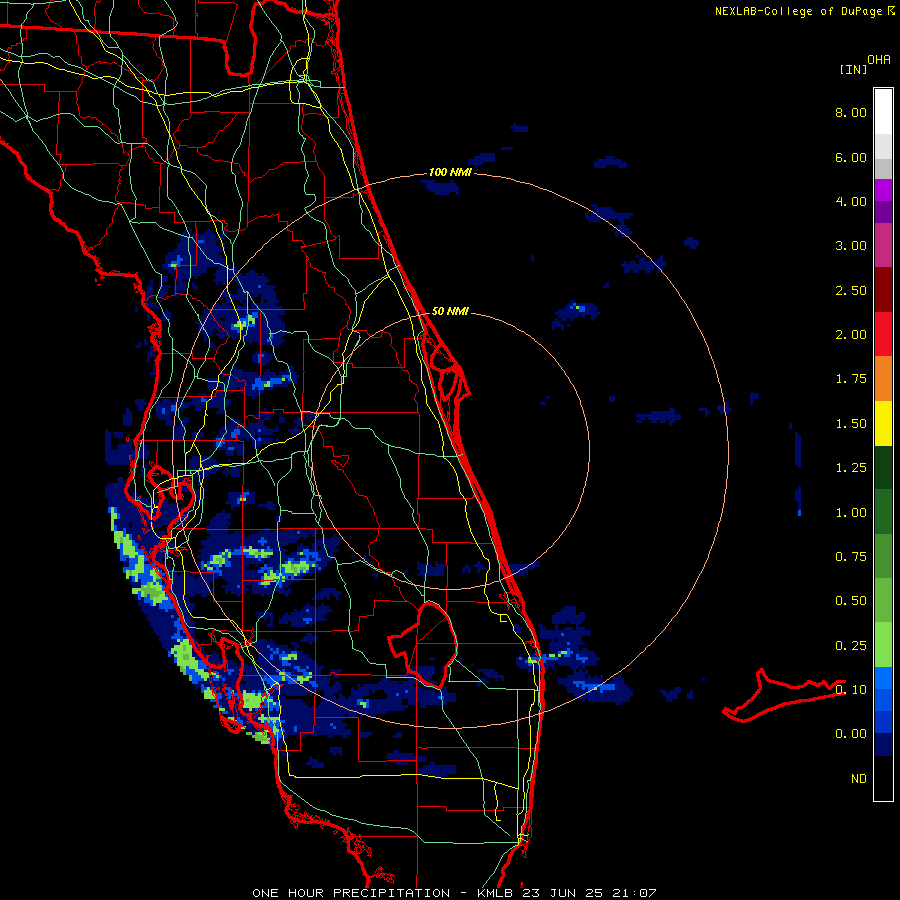This screenshot has width=900, height=900.
Task: Select the 1.00 legend value
Action: (851, 513)
